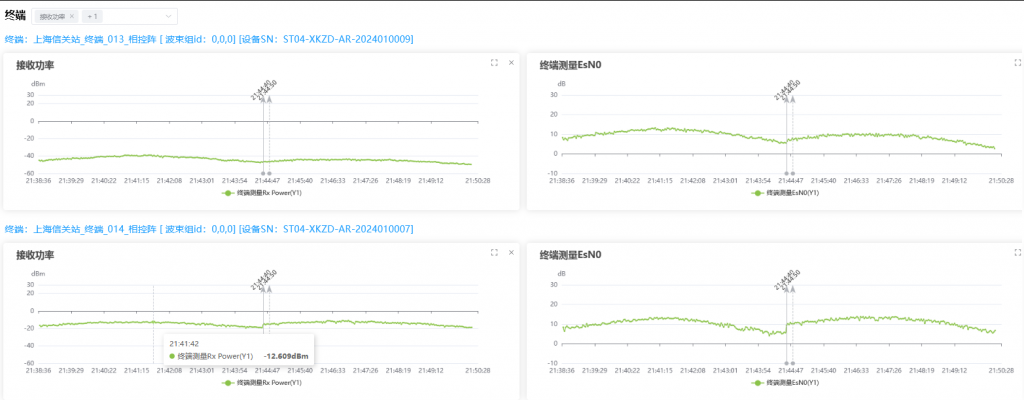Toggle 终端测量EsN0(Y1) legend in terminal 014 chart
This screenshot has height=400, width=1024.
(x=784, y=383)
